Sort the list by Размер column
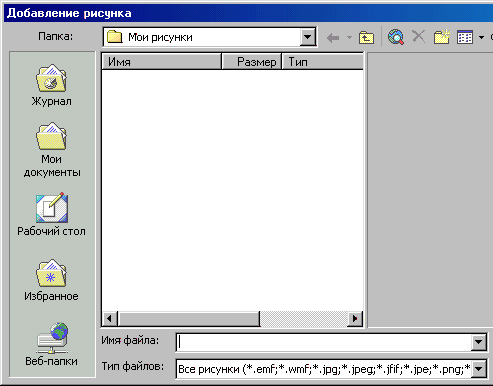This screenshot has height=386, width=493. pos(251,62)
